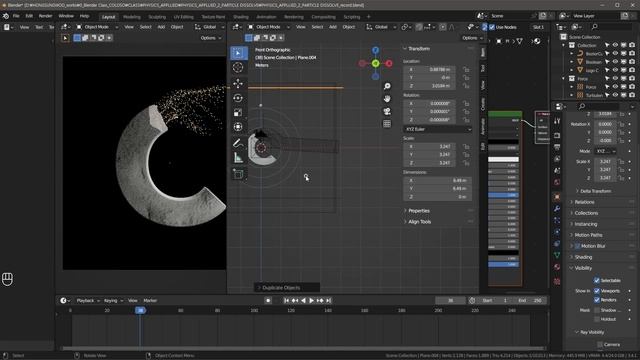Toggle camera view with camera gizmo
The width and height of the screenshot is (640, 360).
tap(387, 111)
